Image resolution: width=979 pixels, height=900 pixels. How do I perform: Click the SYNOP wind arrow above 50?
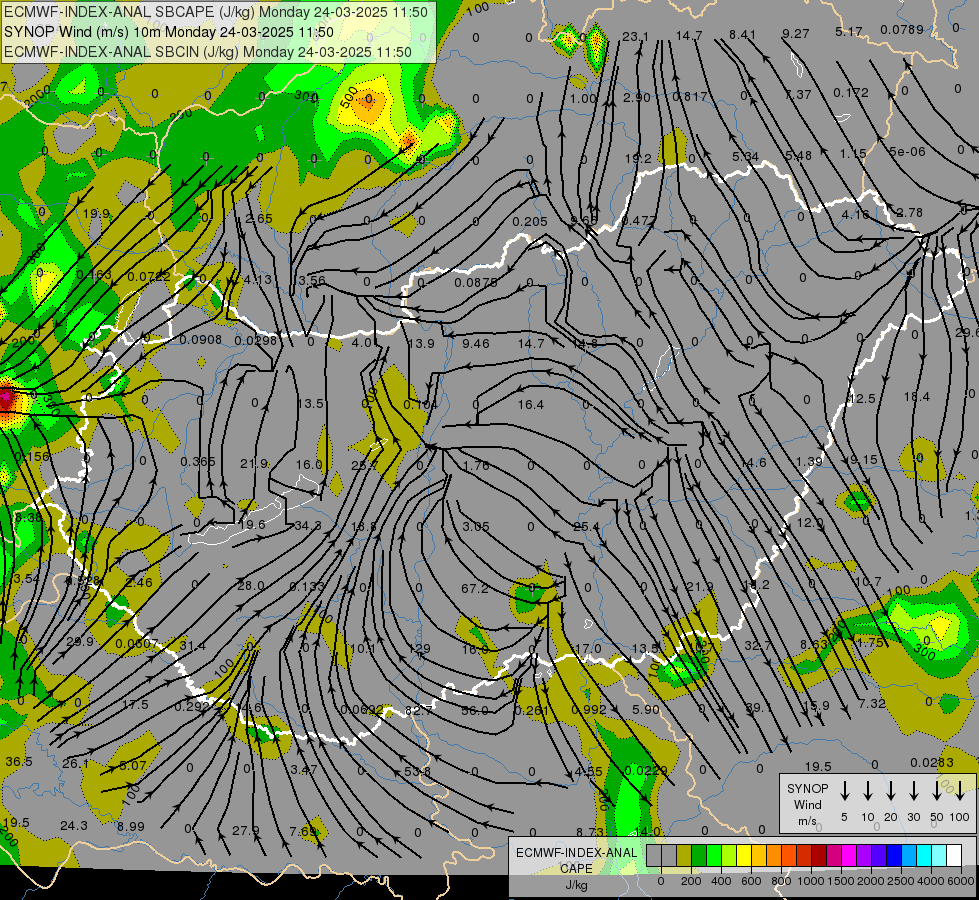[937, 791]
